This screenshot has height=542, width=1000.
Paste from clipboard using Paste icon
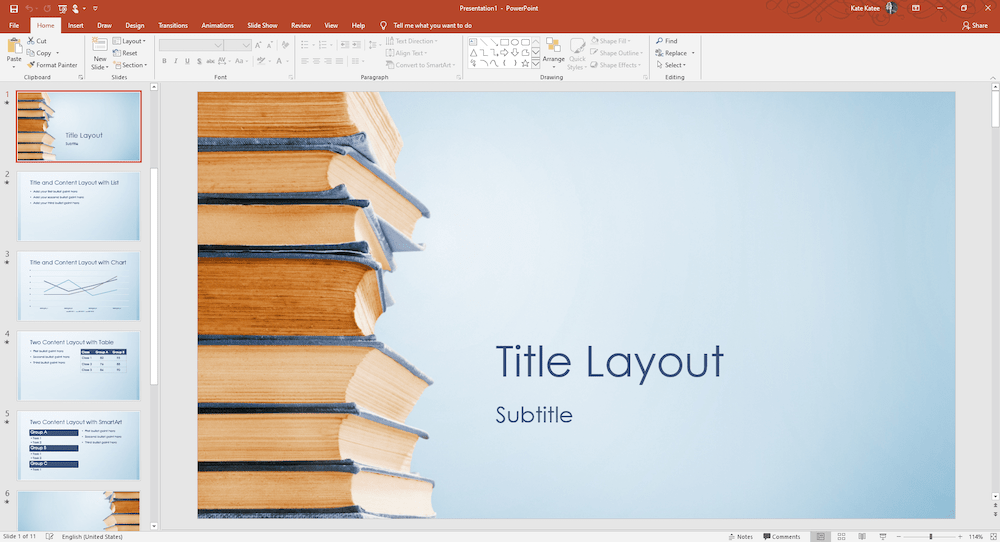pos(14,47)
